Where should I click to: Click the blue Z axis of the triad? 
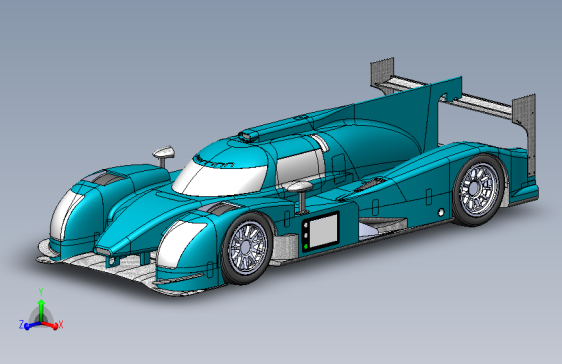pyautogui.click(x=31, y=326)
